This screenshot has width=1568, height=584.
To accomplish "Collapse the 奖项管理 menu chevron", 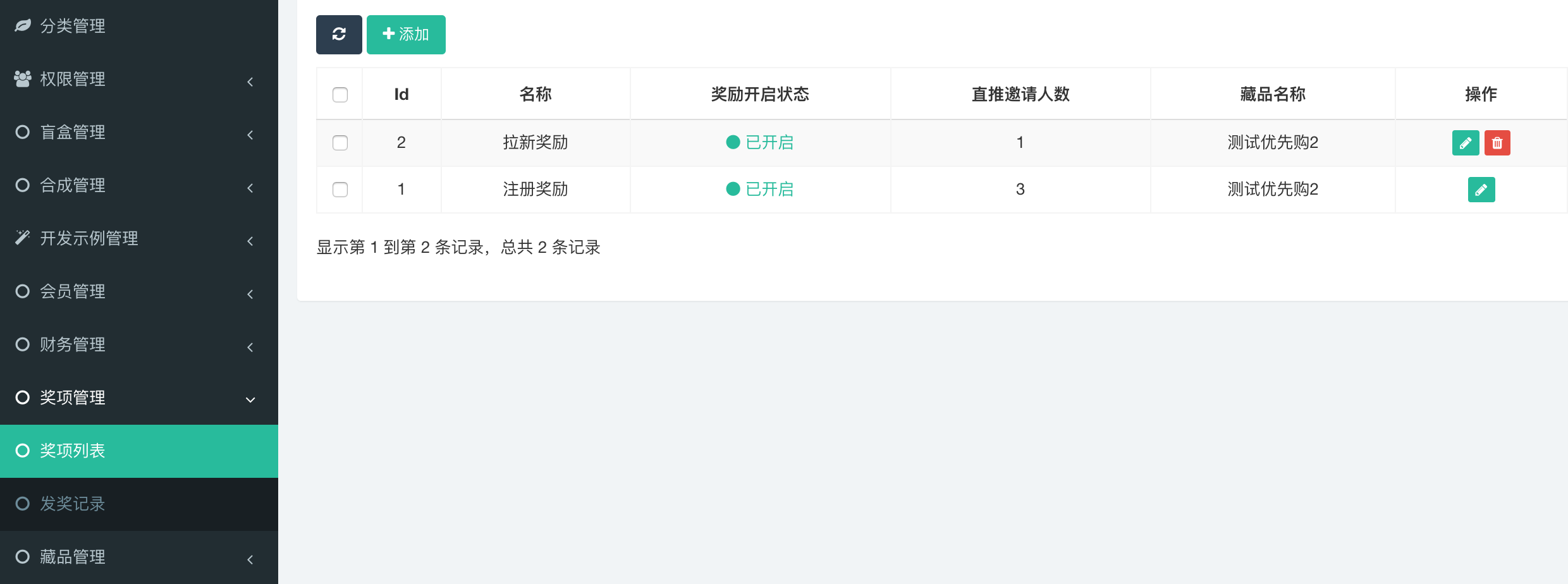I will pyautogui.click(x=250, y=399).
